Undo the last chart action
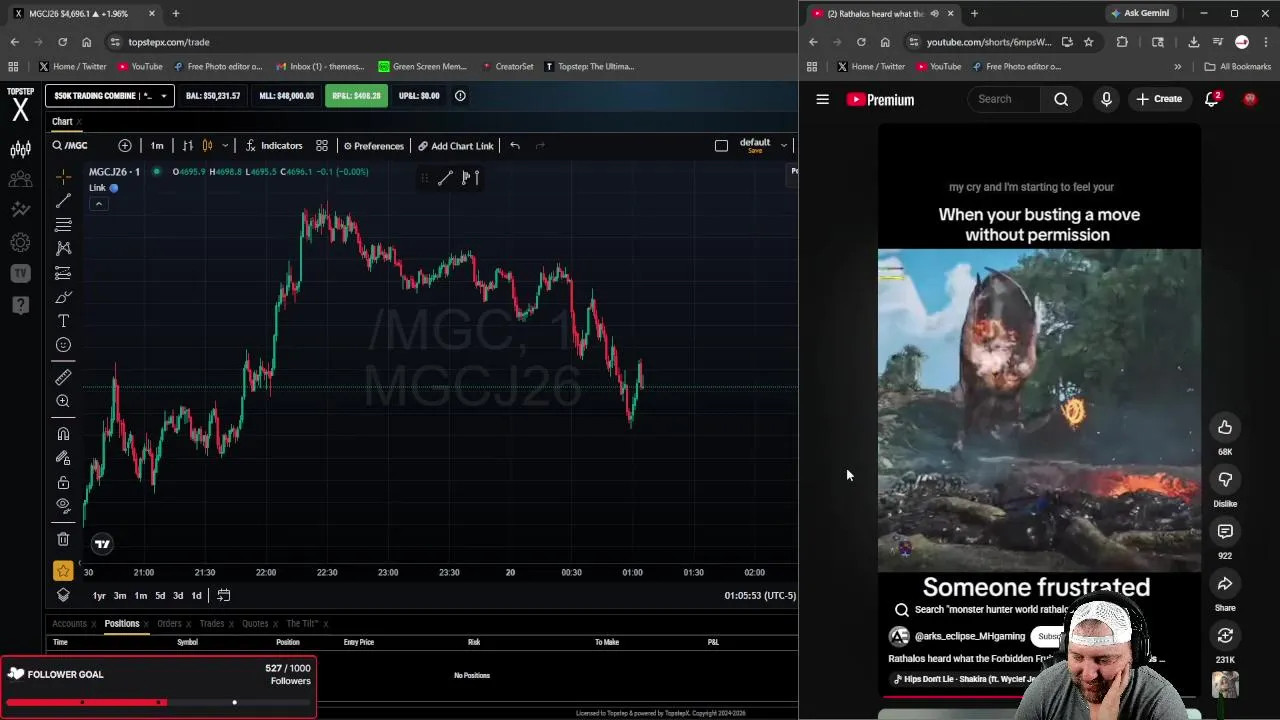 (x=515, y=146)
